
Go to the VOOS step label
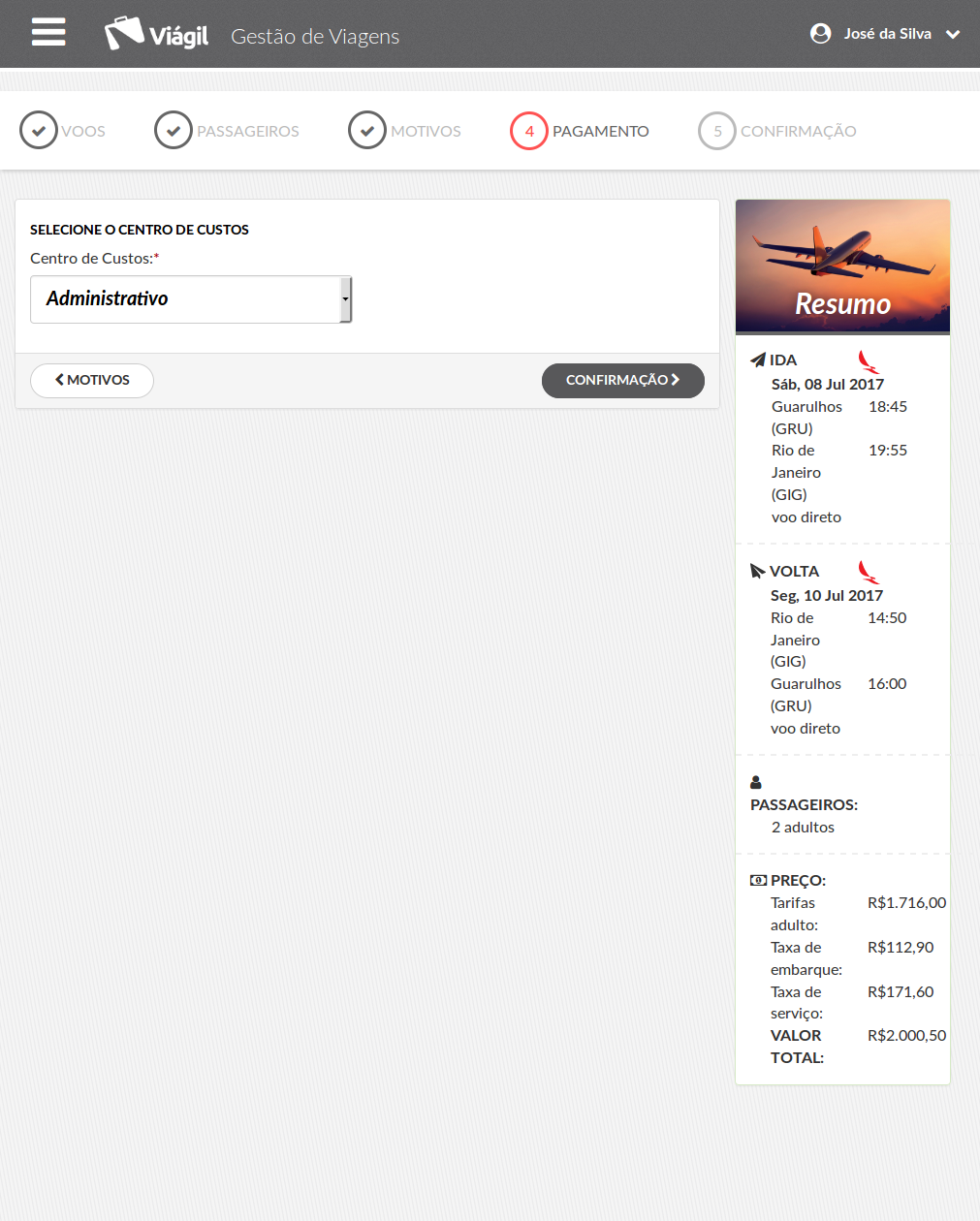pos(83,131)
